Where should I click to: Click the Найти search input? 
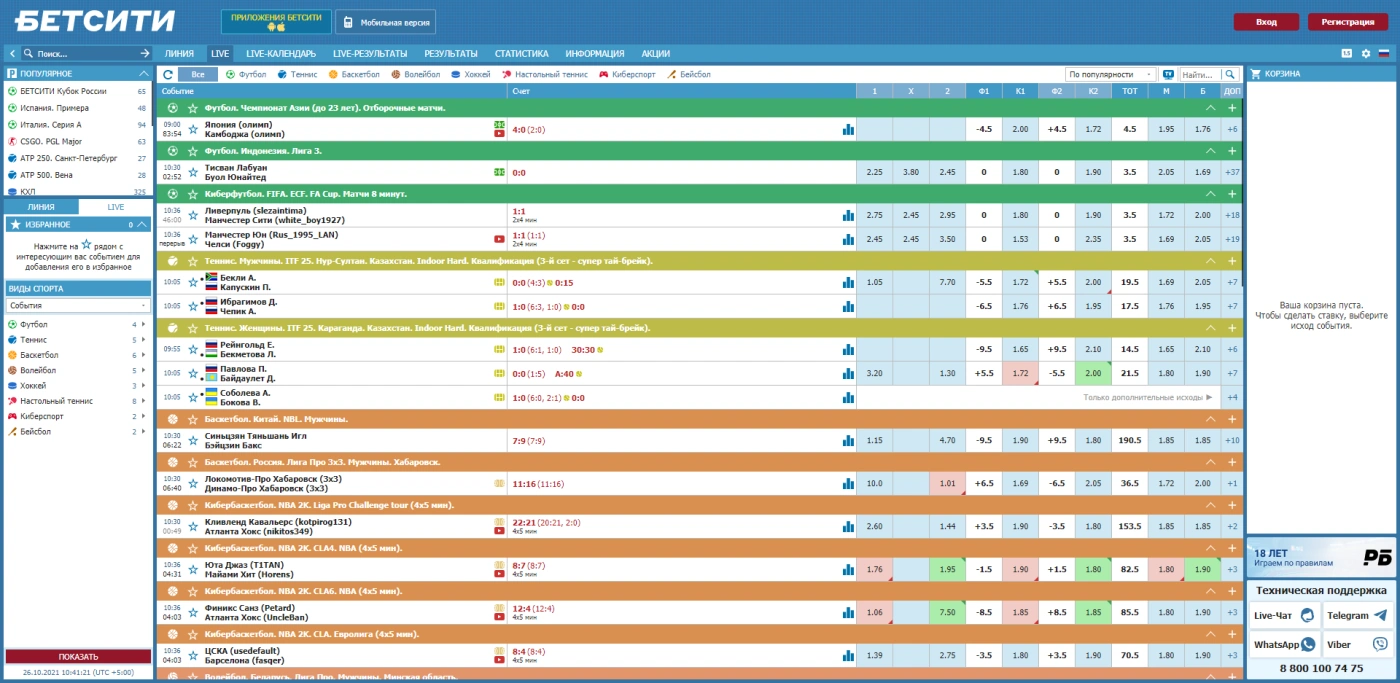point(1199,74)
